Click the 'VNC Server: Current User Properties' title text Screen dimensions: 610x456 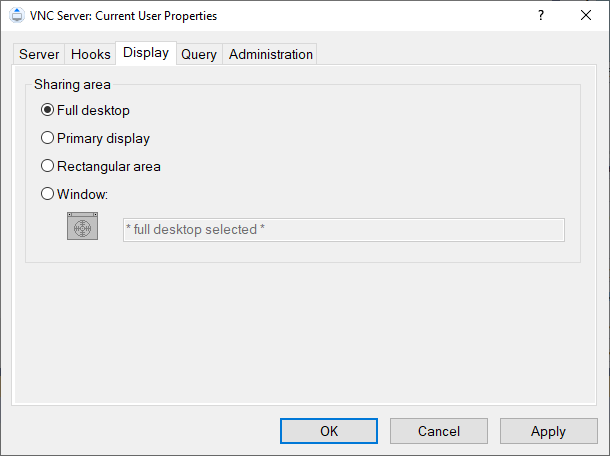[x=123, y=16]
